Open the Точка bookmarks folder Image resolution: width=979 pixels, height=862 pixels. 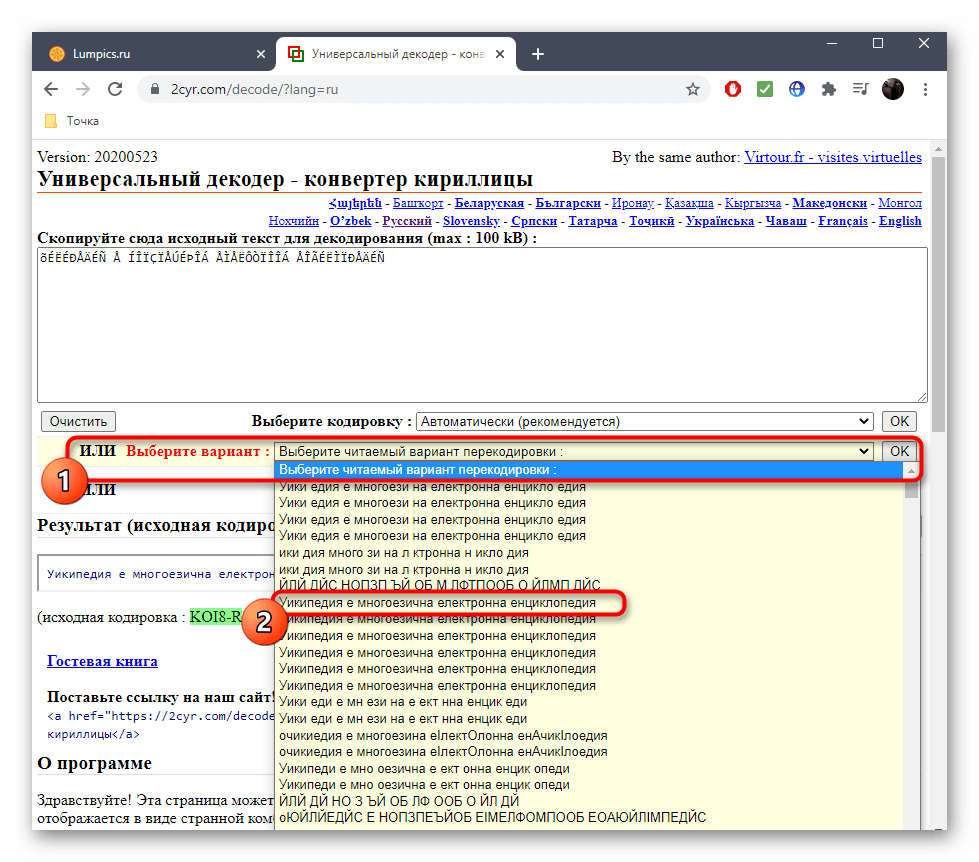click(x=72, y=121)
